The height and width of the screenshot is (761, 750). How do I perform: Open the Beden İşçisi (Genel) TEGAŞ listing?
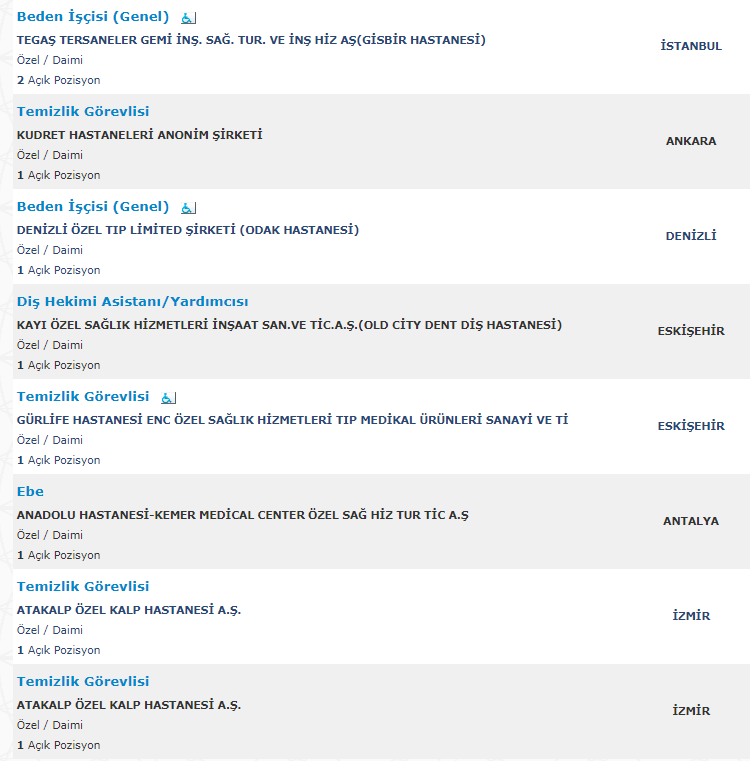click(93, 17)
